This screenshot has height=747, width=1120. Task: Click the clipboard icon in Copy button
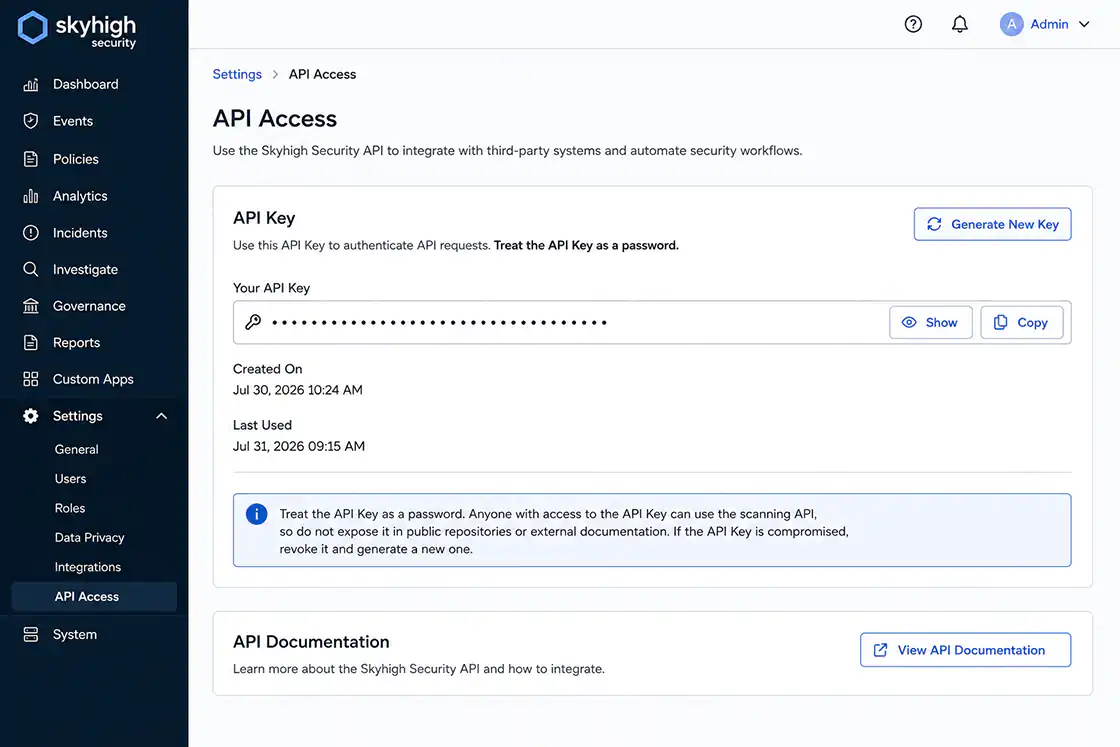pos(1001,323)
